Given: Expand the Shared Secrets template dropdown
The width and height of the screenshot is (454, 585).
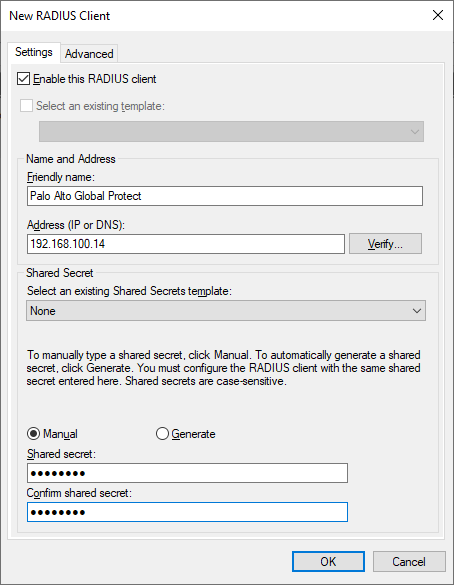Looking at the screenshot, I should 226,311.
